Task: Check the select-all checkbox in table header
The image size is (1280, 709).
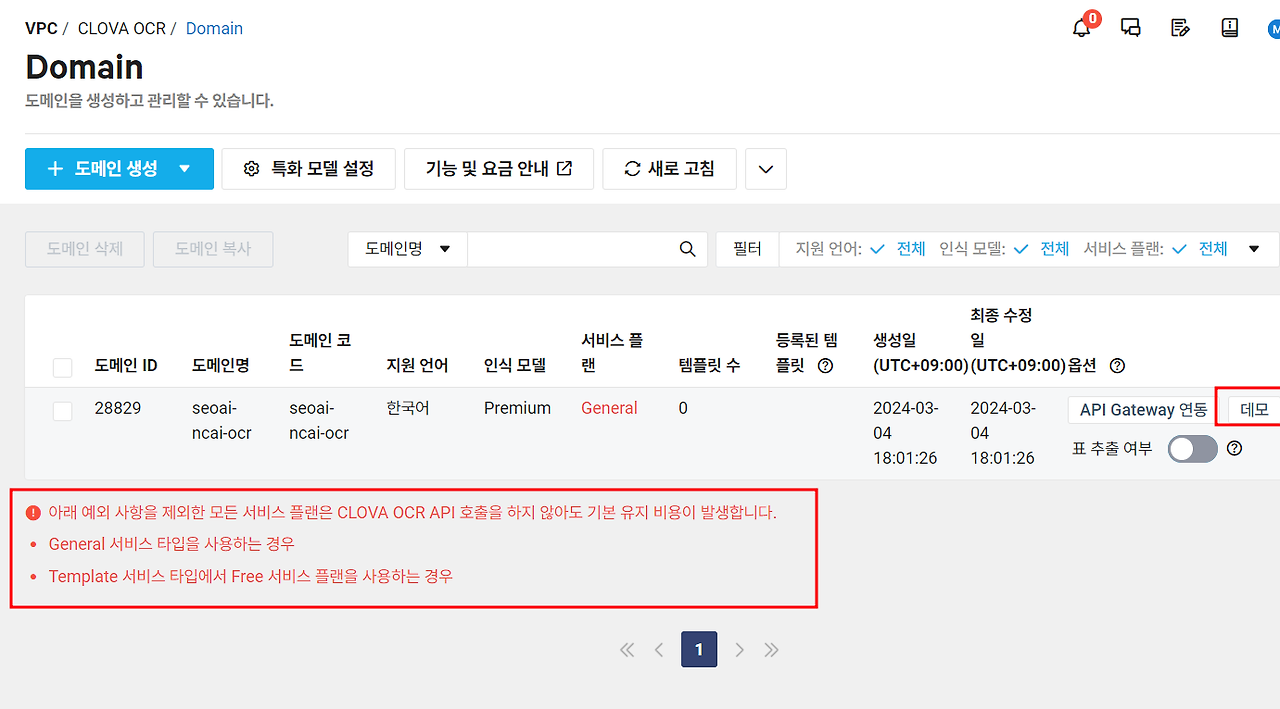Action: tap(62, 366)
